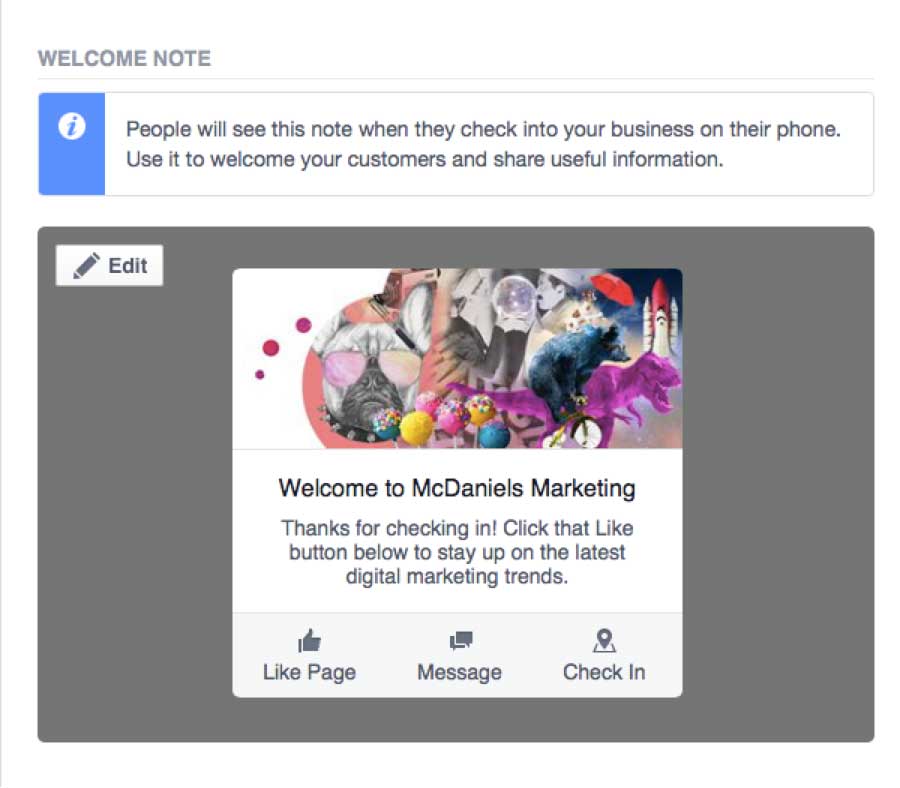Click the info text about people seeing this note
Viewport: 900px width, 788px height.
coord(483,144)
